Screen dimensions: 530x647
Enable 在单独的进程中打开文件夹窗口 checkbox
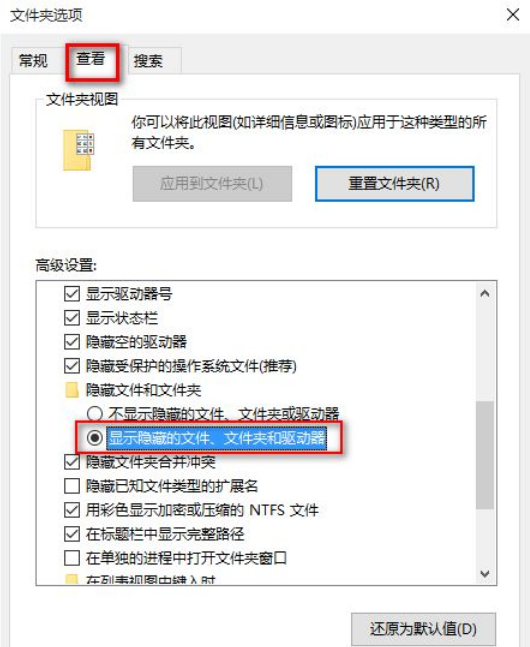point(72,558)
